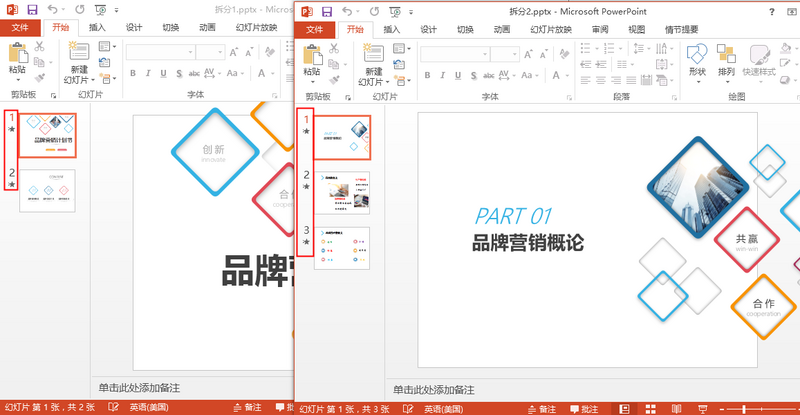Click the Reset slide icon in 拆分2 window

point(399,64)
